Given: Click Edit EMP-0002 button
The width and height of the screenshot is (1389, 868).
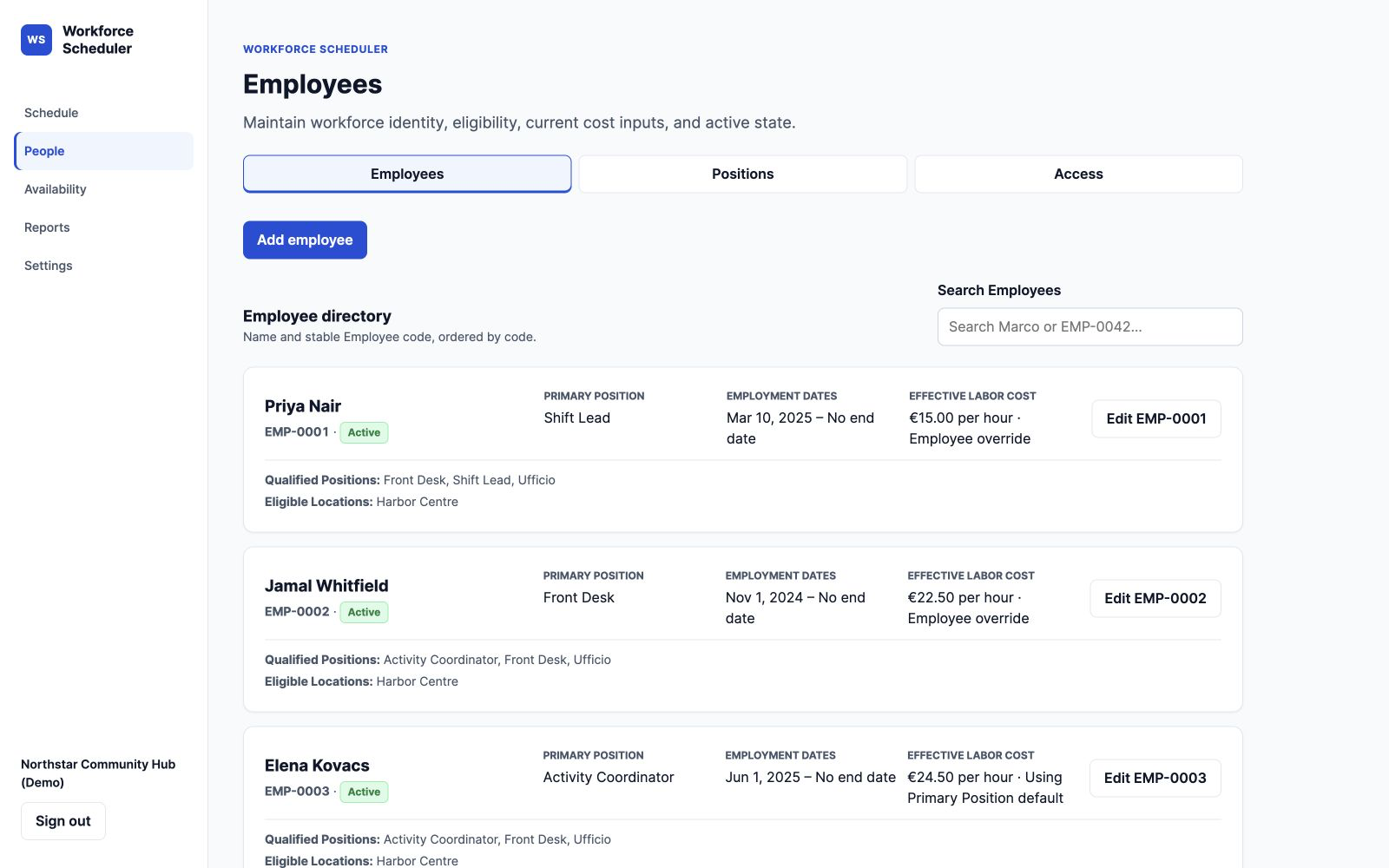Looking at the screenshot, I should click(x=1155, y=598).
